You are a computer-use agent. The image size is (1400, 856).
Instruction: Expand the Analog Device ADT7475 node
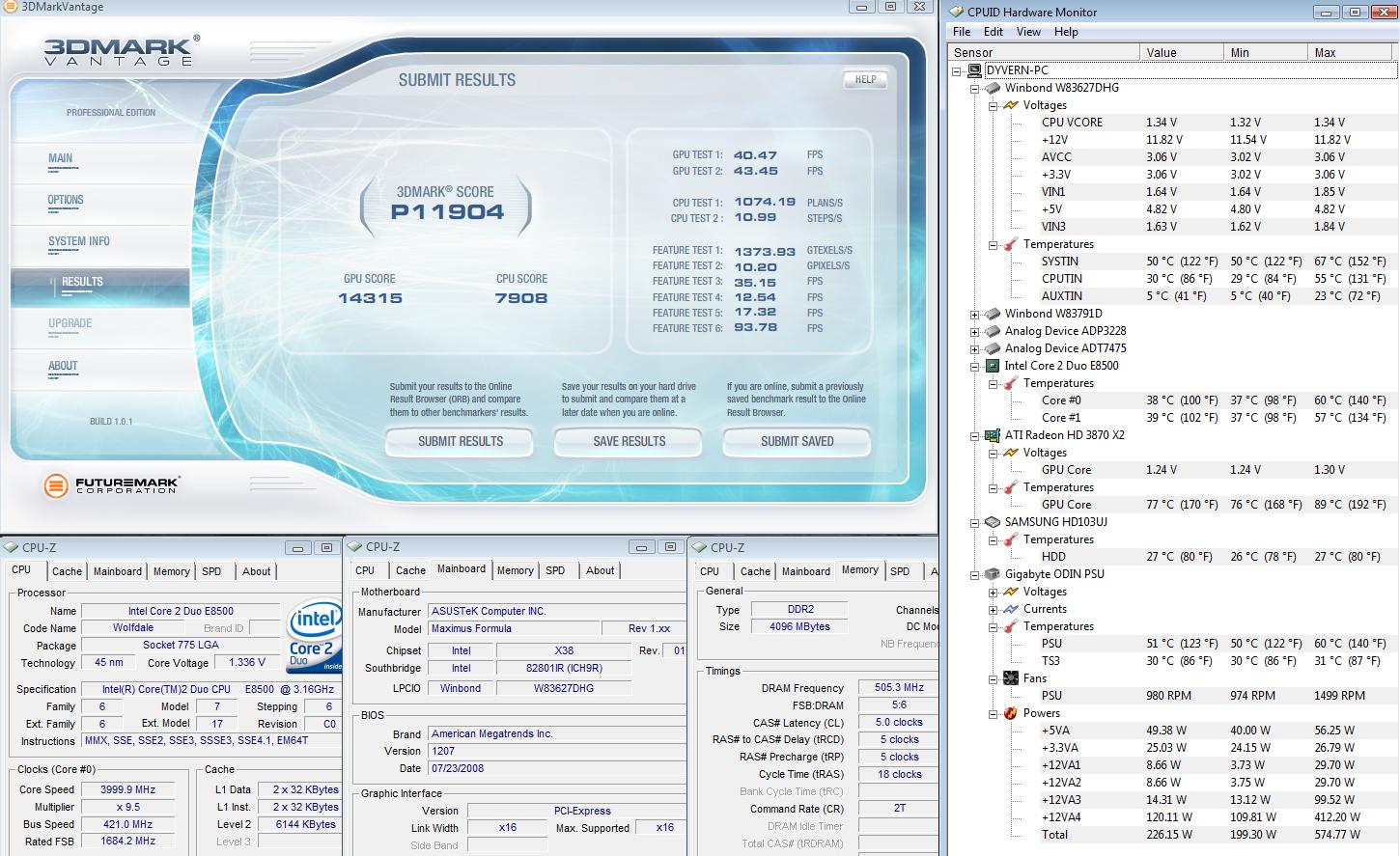click(x=974, y=348)
